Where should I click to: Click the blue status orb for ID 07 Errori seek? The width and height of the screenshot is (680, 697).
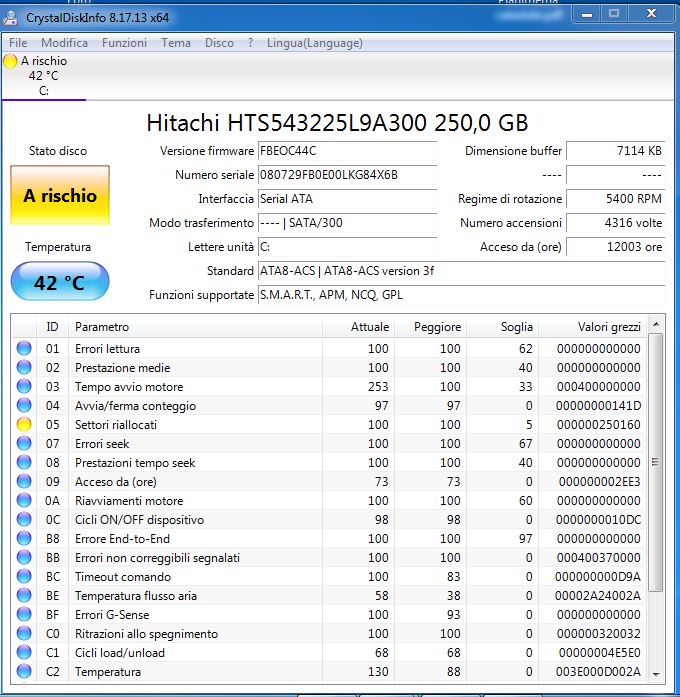click(24, 443)
